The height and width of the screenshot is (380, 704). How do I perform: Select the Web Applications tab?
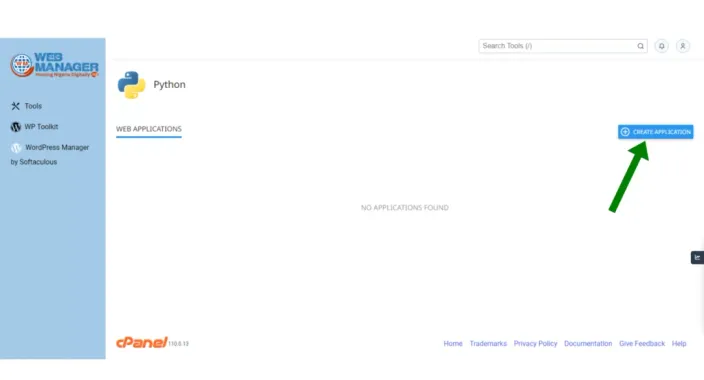tap(149, 129)
